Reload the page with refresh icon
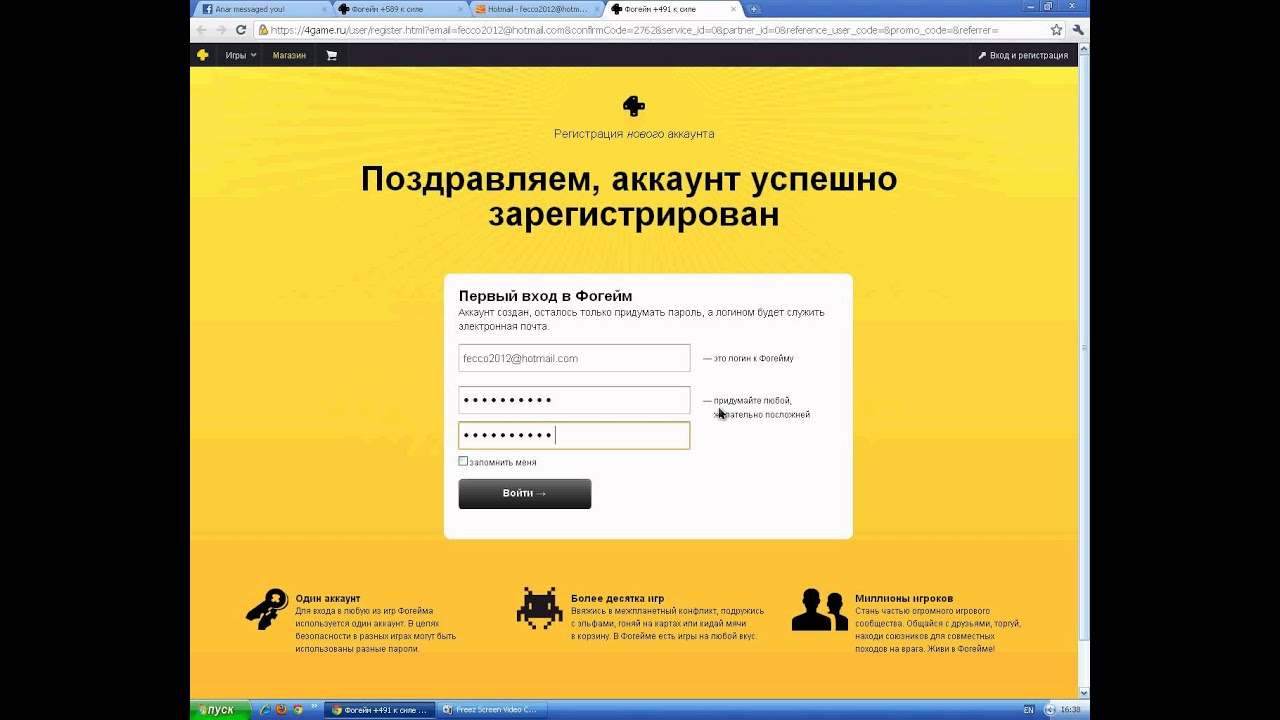The image size is (1280, 720). [x=241, y=30]
